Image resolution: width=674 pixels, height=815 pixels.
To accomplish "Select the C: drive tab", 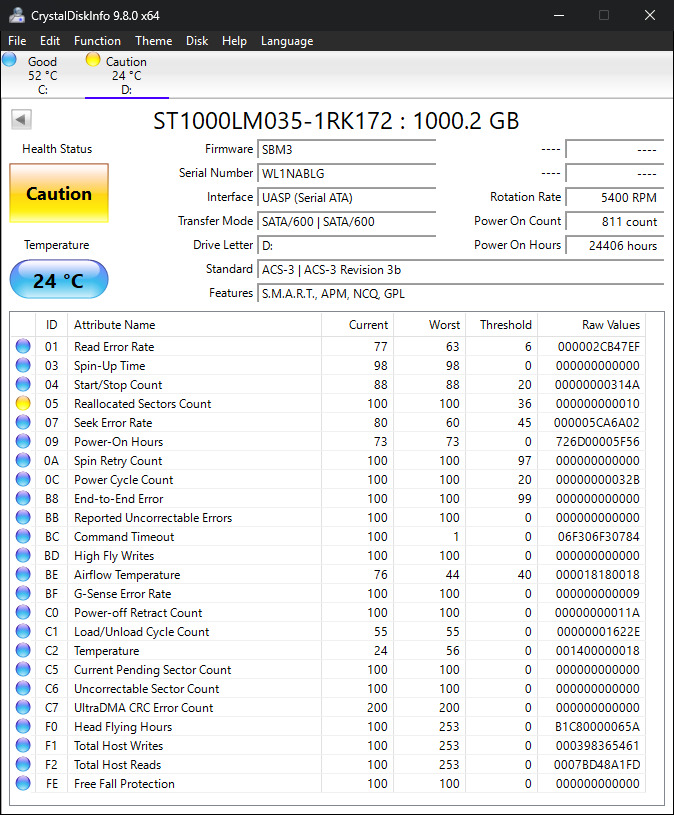I will tap(42, 76).
